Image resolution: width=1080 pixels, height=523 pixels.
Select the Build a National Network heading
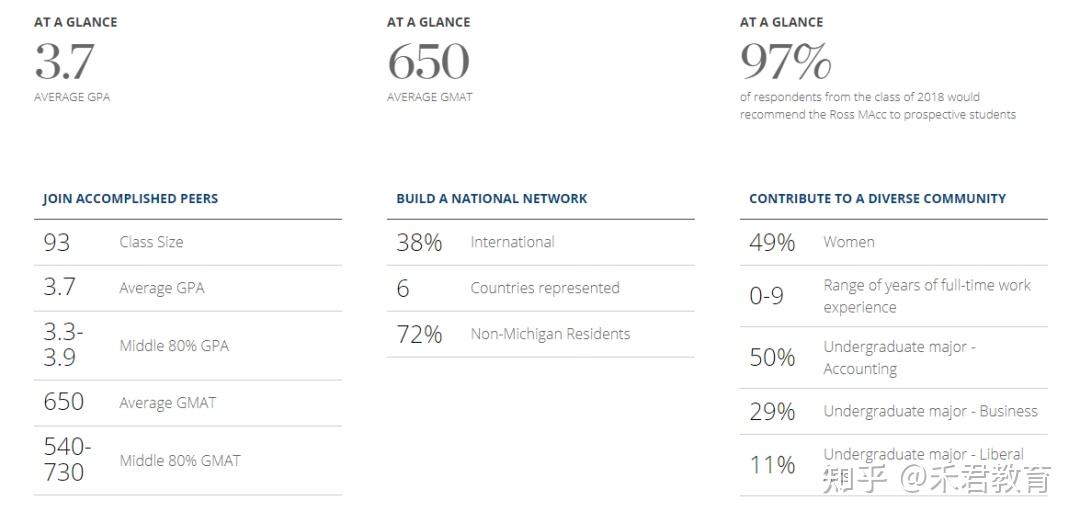[x=492, y=198]
